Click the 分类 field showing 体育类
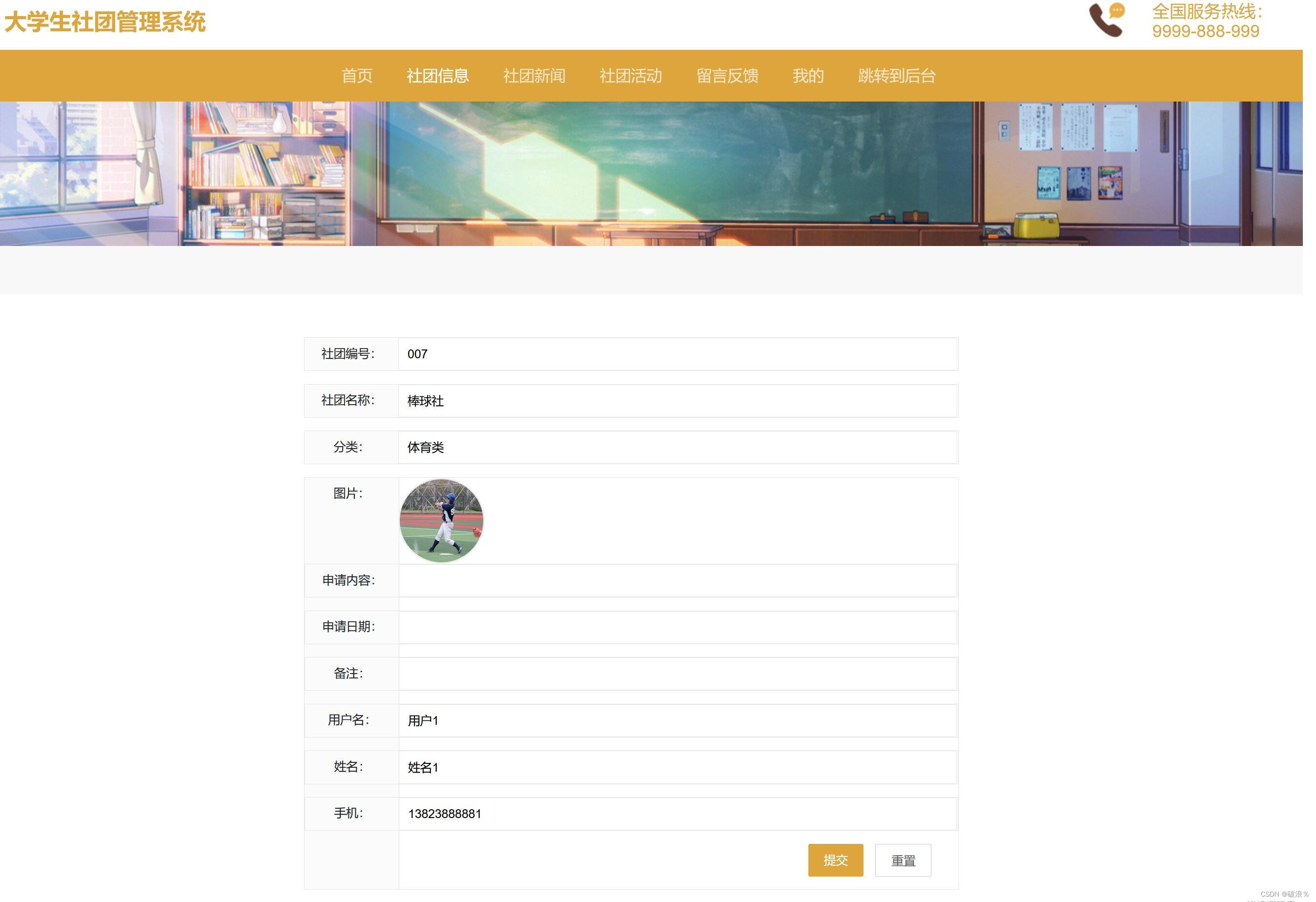 (677, 447)
